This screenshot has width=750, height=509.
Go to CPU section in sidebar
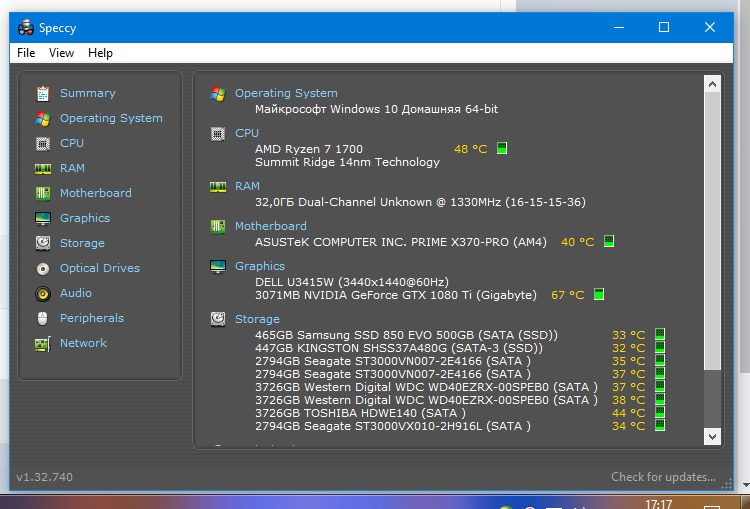tap(72, 143)
